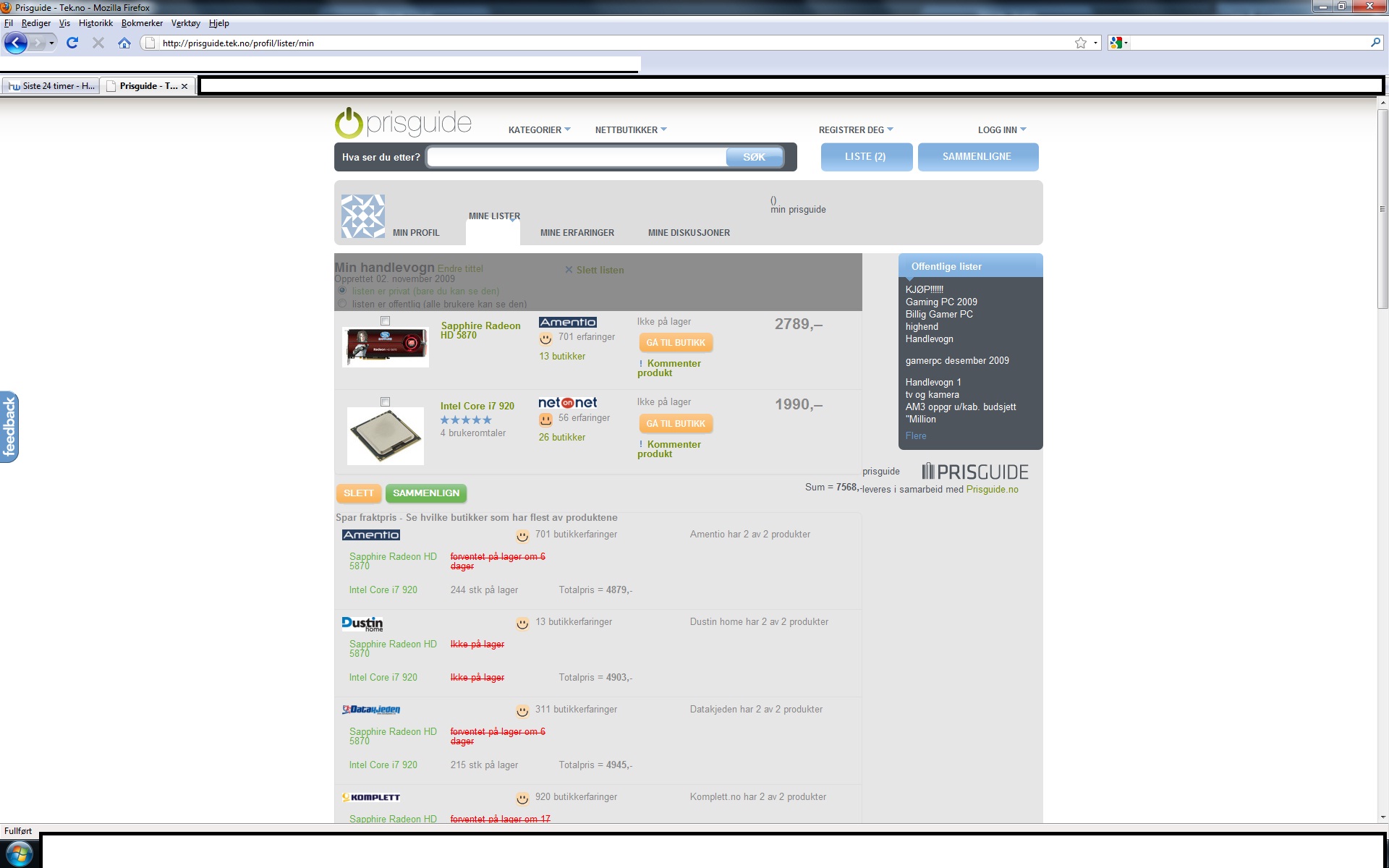This screenshot has width=1389, height=868.
Task: Click the Amentio logo beside Sapphire Radeon
Action: click(568, 322)
